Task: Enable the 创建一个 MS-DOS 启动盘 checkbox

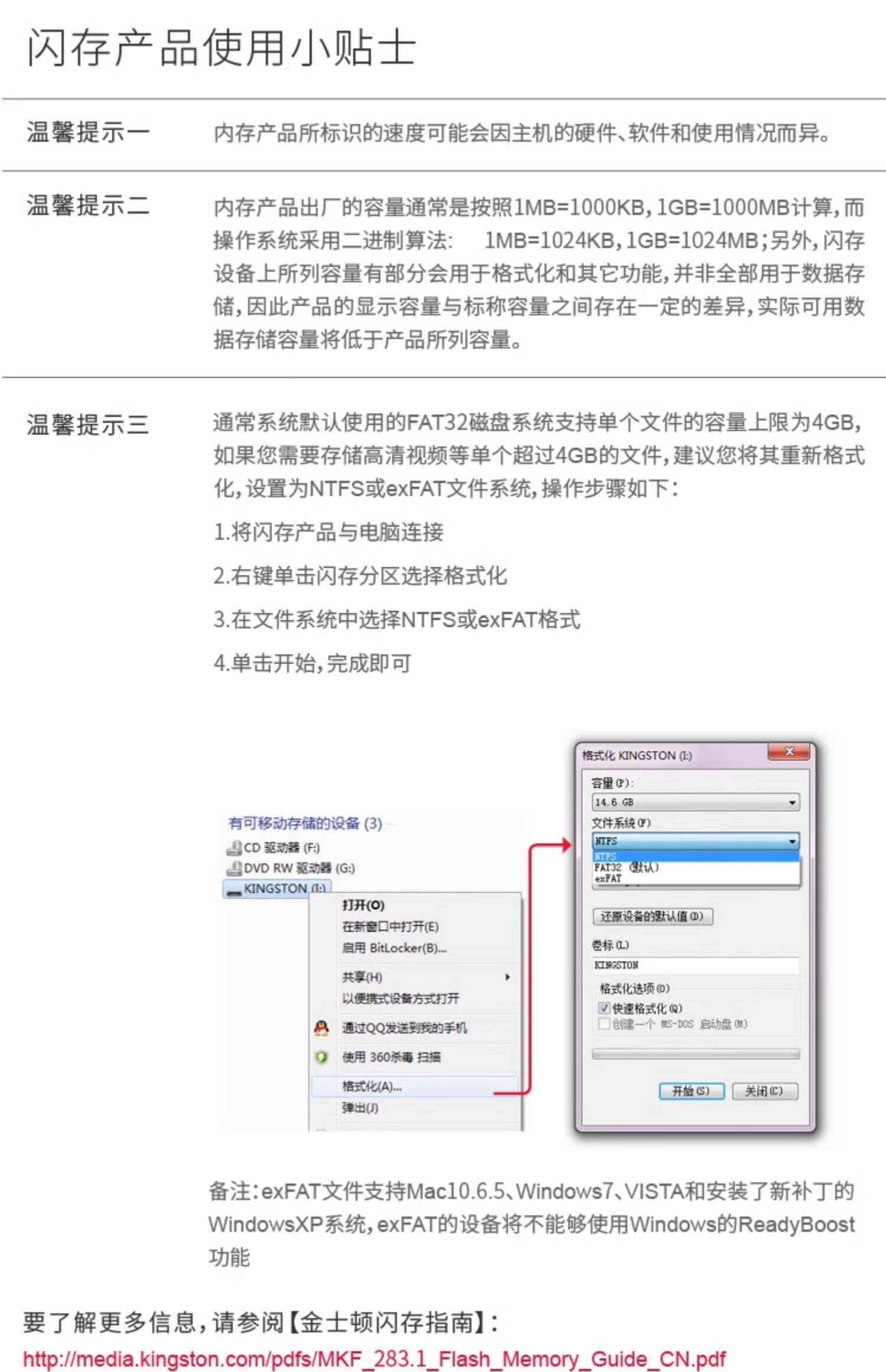Action: click(x=604, y=1024)
